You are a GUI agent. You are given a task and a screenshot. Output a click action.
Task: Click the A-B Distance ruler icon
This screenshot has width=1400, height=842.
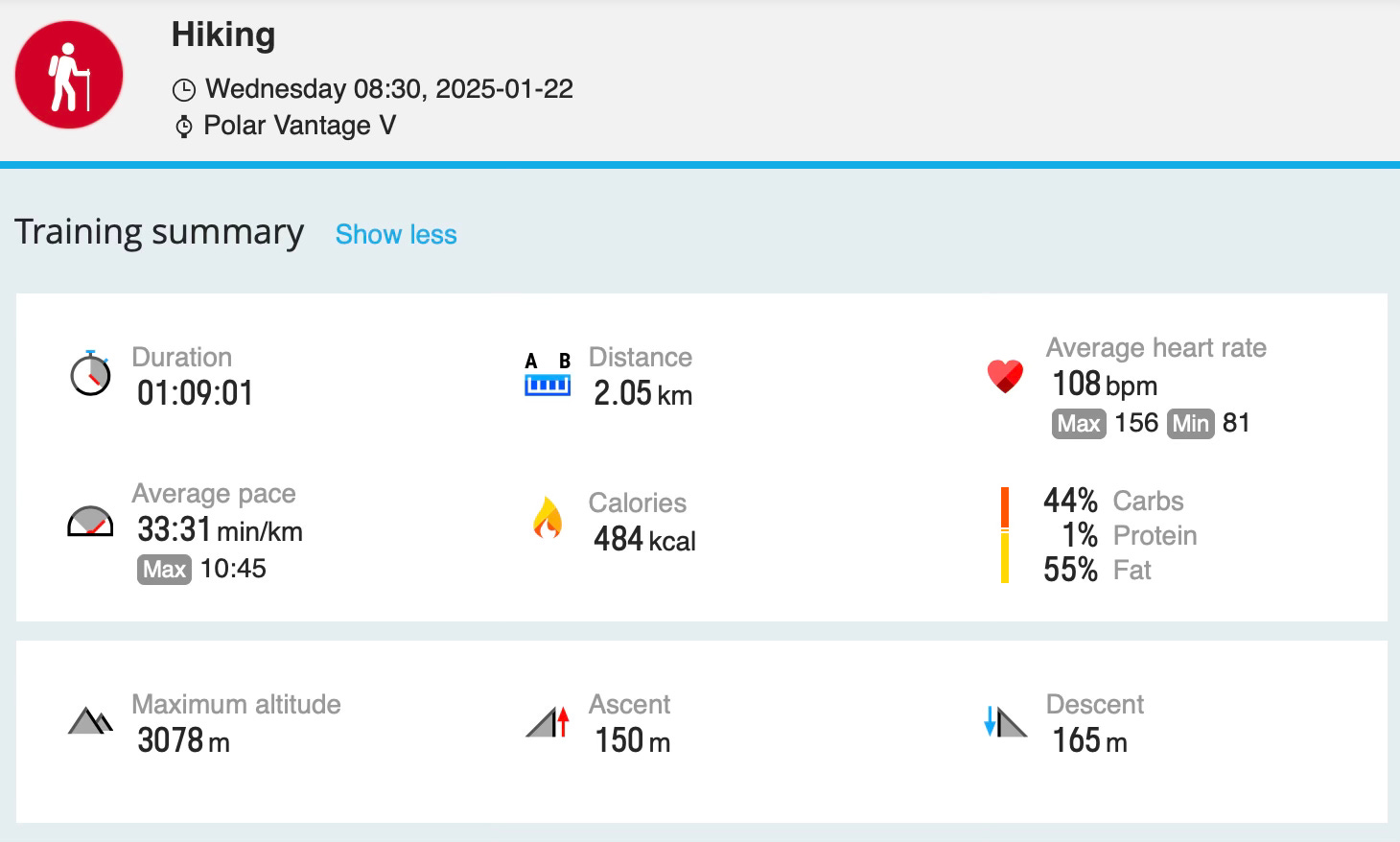pos(548,375)
